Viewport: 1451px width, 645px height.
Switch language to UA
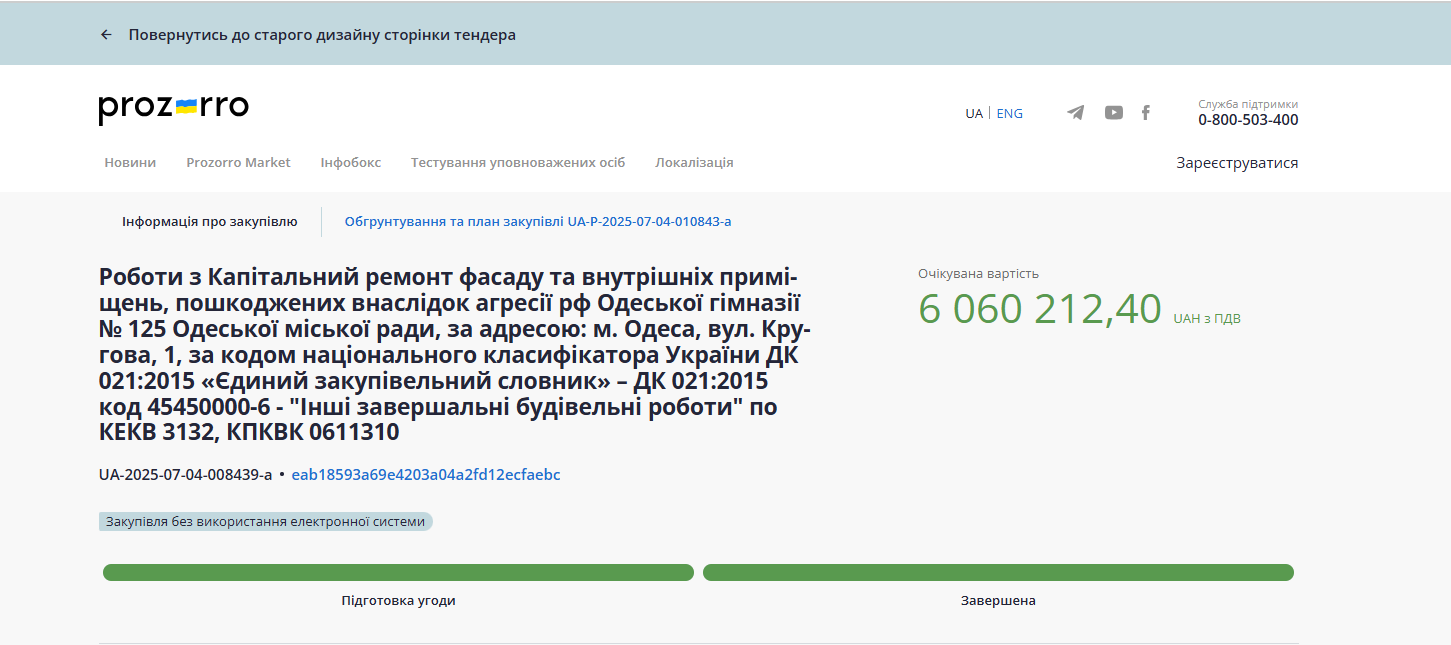point(973,114)
